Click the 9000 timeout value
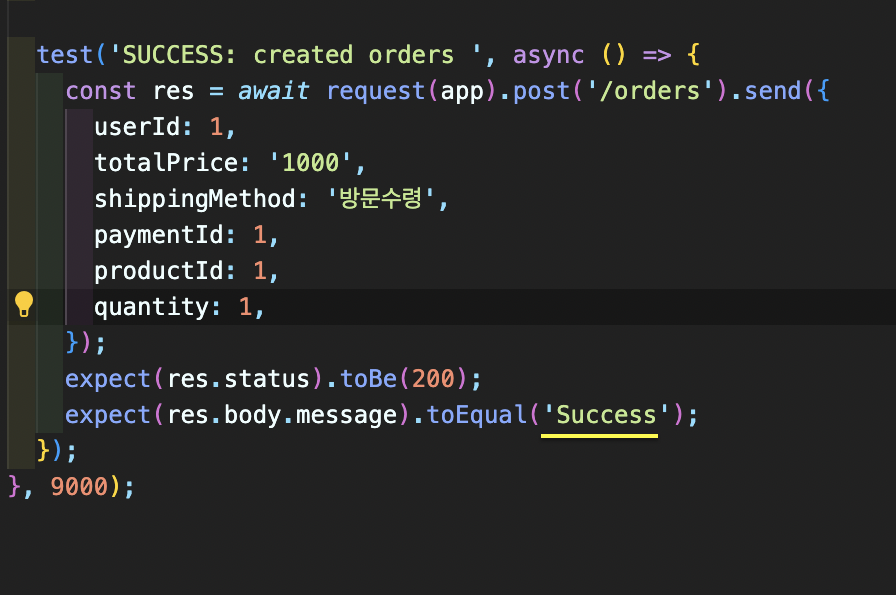Screen dimensions: 896x595 [x=79, y=487]
